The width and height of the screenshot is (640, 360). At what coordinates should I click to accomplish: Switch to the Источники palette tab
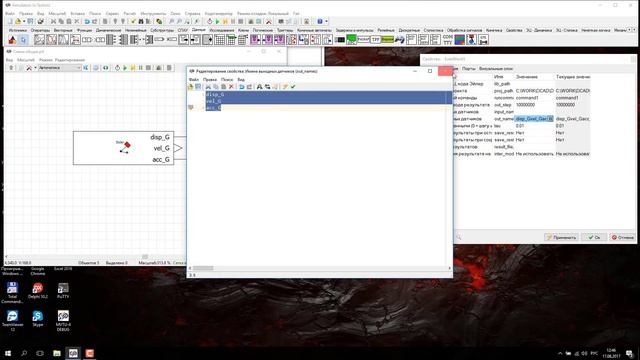point(18,30)
